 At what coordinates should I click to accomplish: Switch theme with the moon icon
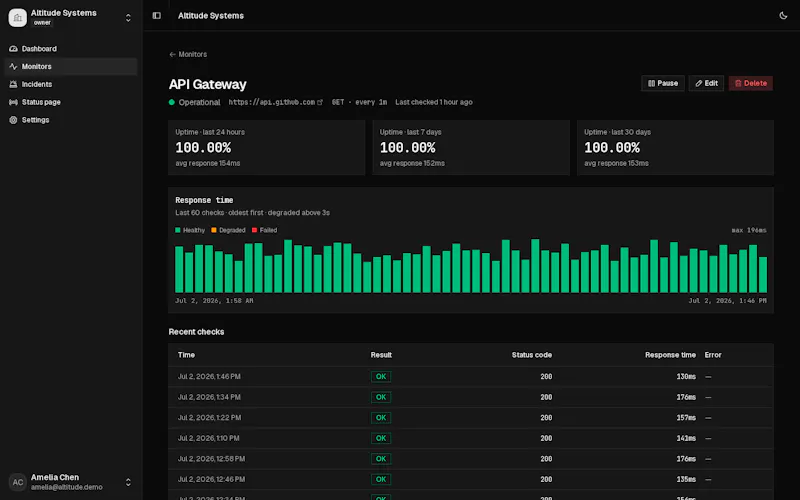783,16
